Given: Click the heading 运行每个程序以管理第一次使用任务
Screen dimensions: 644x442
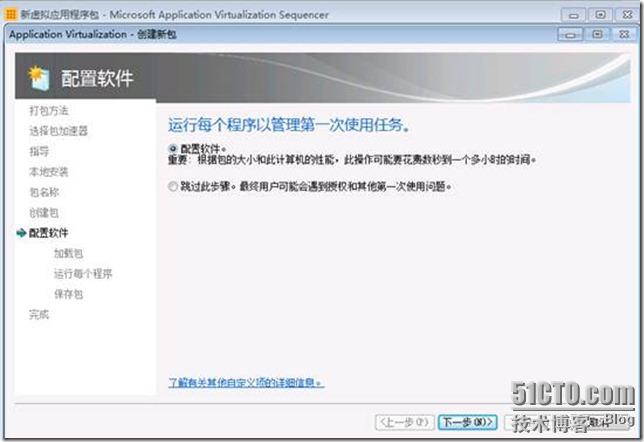Looking at the screenshot, I should point(289,125).
